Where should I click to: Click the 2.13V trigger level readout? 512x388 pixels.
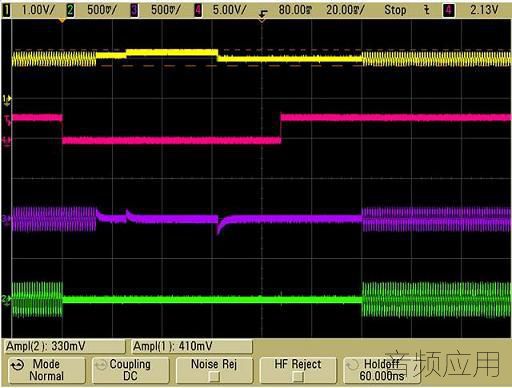click(x=484, y=10)
